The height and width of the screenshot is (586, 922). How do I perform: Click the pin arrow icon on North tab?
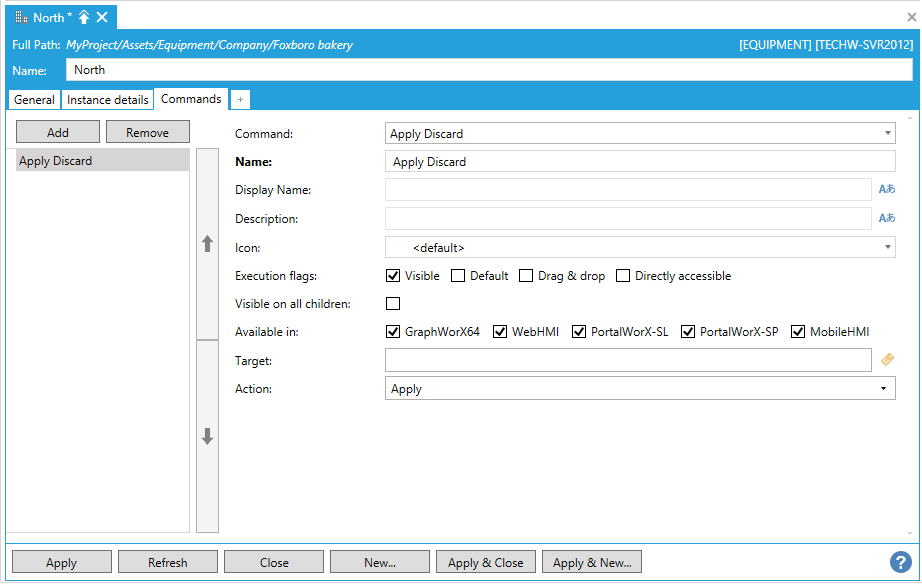point(84,18)
